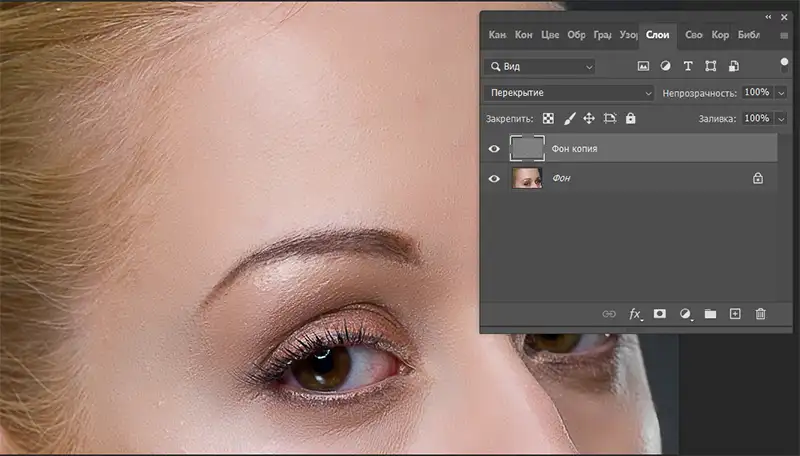The width and height of the screenshot is (800, 456).
Task: Delete layer with trash icon
Action: [x=760, y=314]
